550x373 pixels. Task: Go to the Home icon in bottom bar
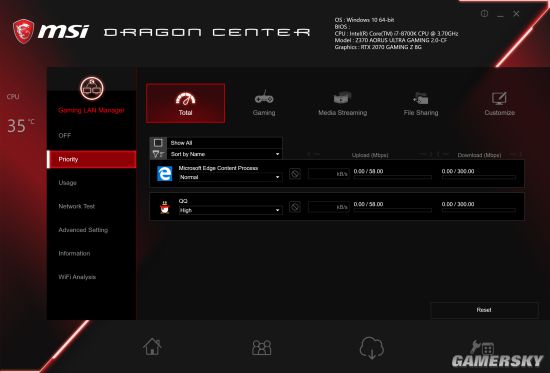click(152, 347)
